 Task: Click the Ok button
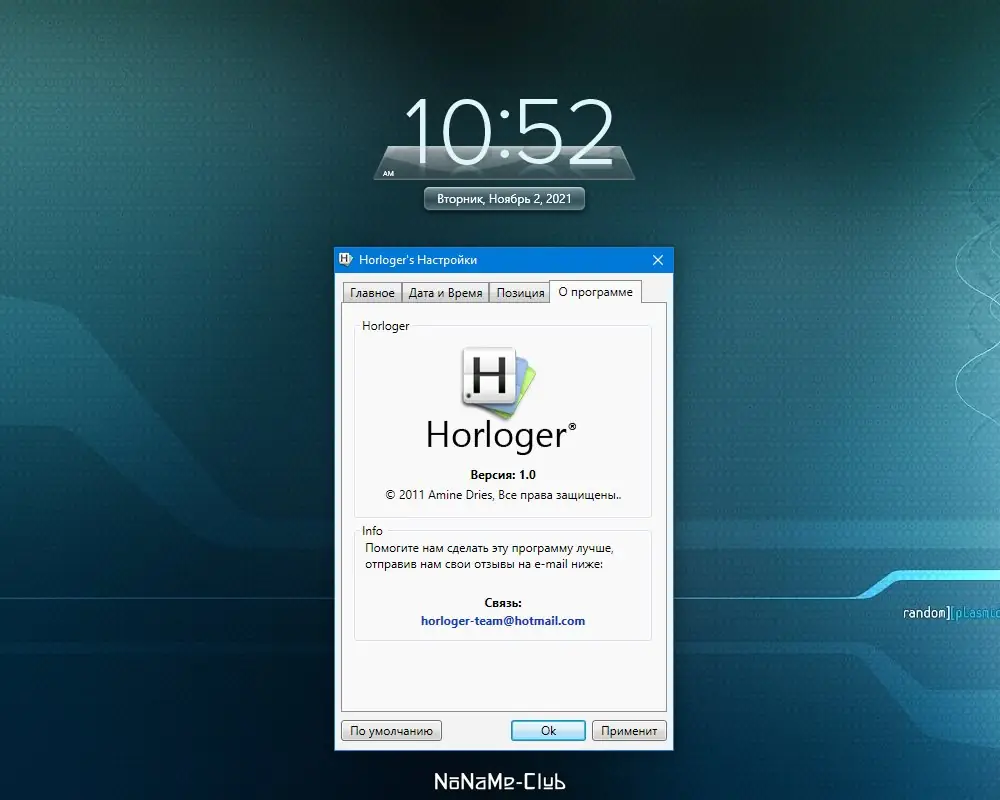click(x=548, y=730)
